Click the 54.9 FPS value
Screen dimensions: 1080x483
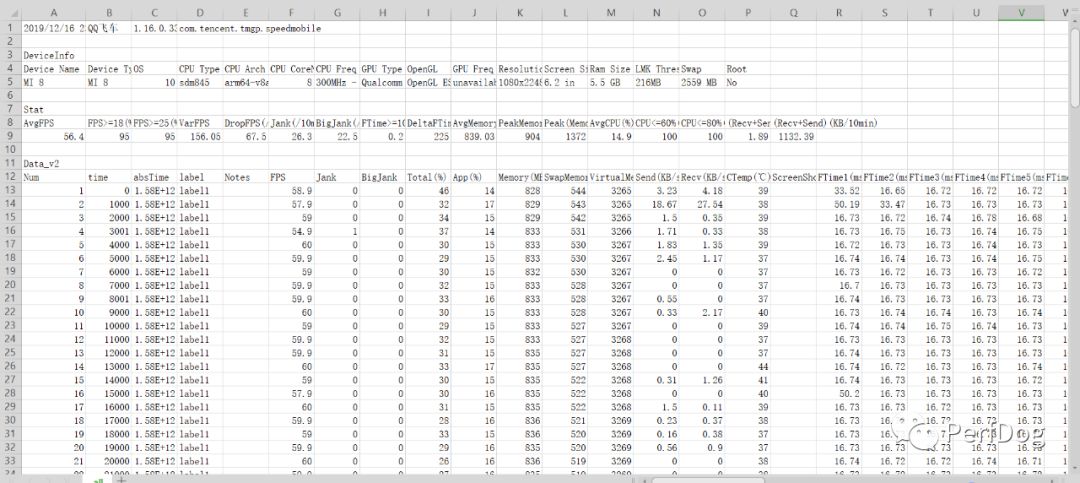pos(291,230)
